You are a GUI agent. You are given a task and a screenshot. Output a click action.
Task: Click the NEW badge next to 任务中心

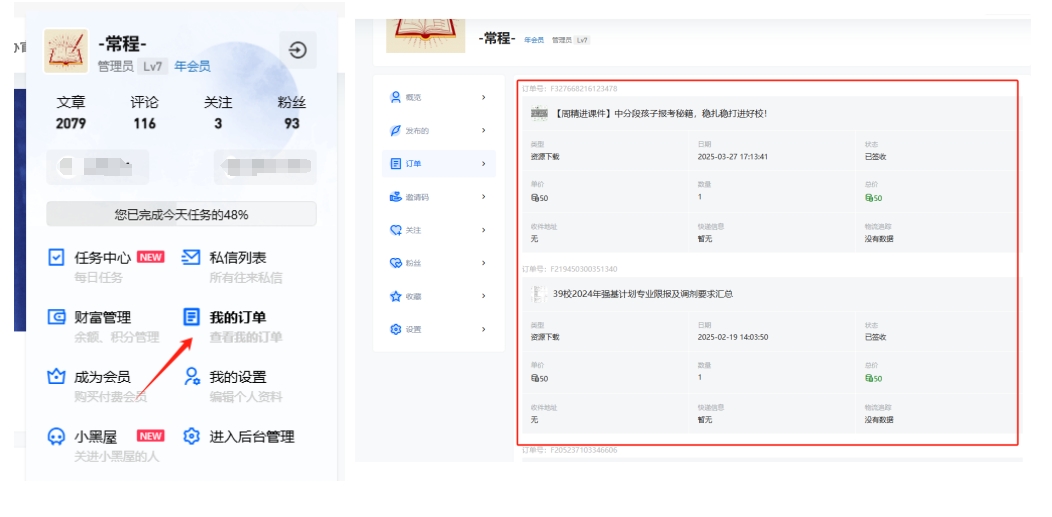pyautogui.click(x=150, y=257)
